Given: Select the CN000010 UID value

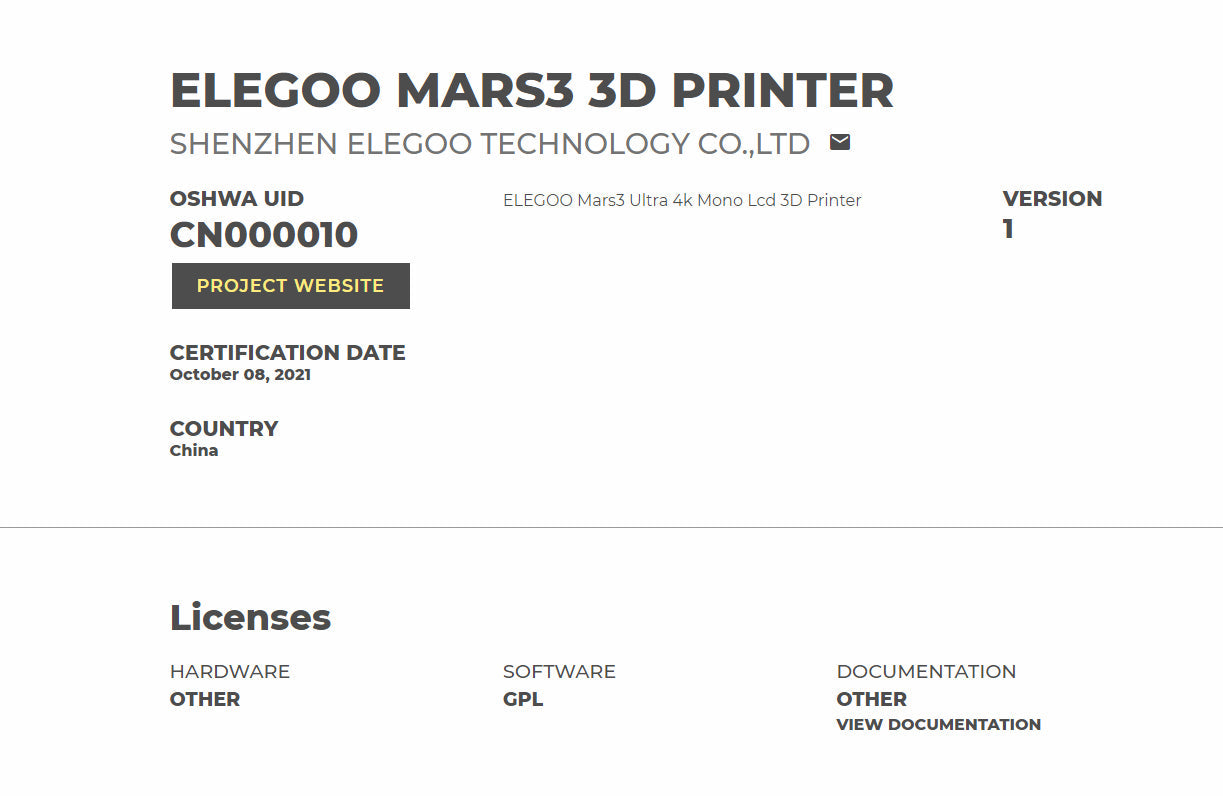Looking at the screenshot, I should pos(264,235).
